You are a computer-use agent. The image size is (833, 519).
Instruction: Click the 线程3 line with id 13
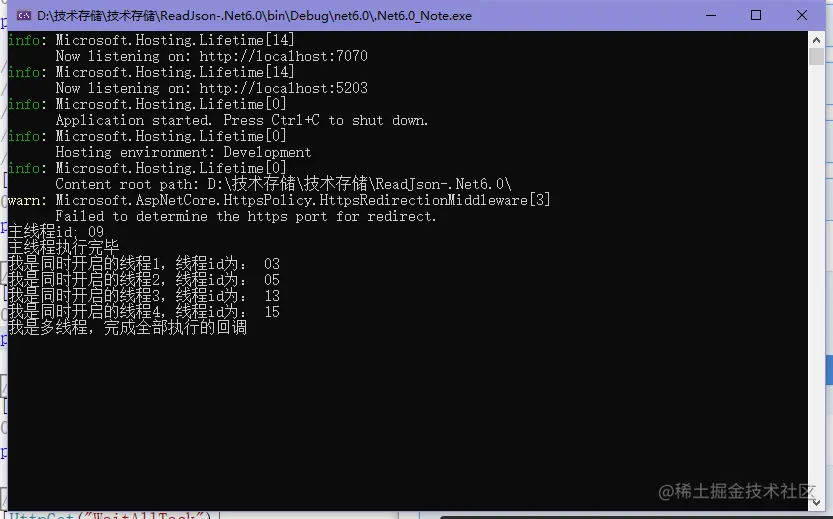point(143,296)
